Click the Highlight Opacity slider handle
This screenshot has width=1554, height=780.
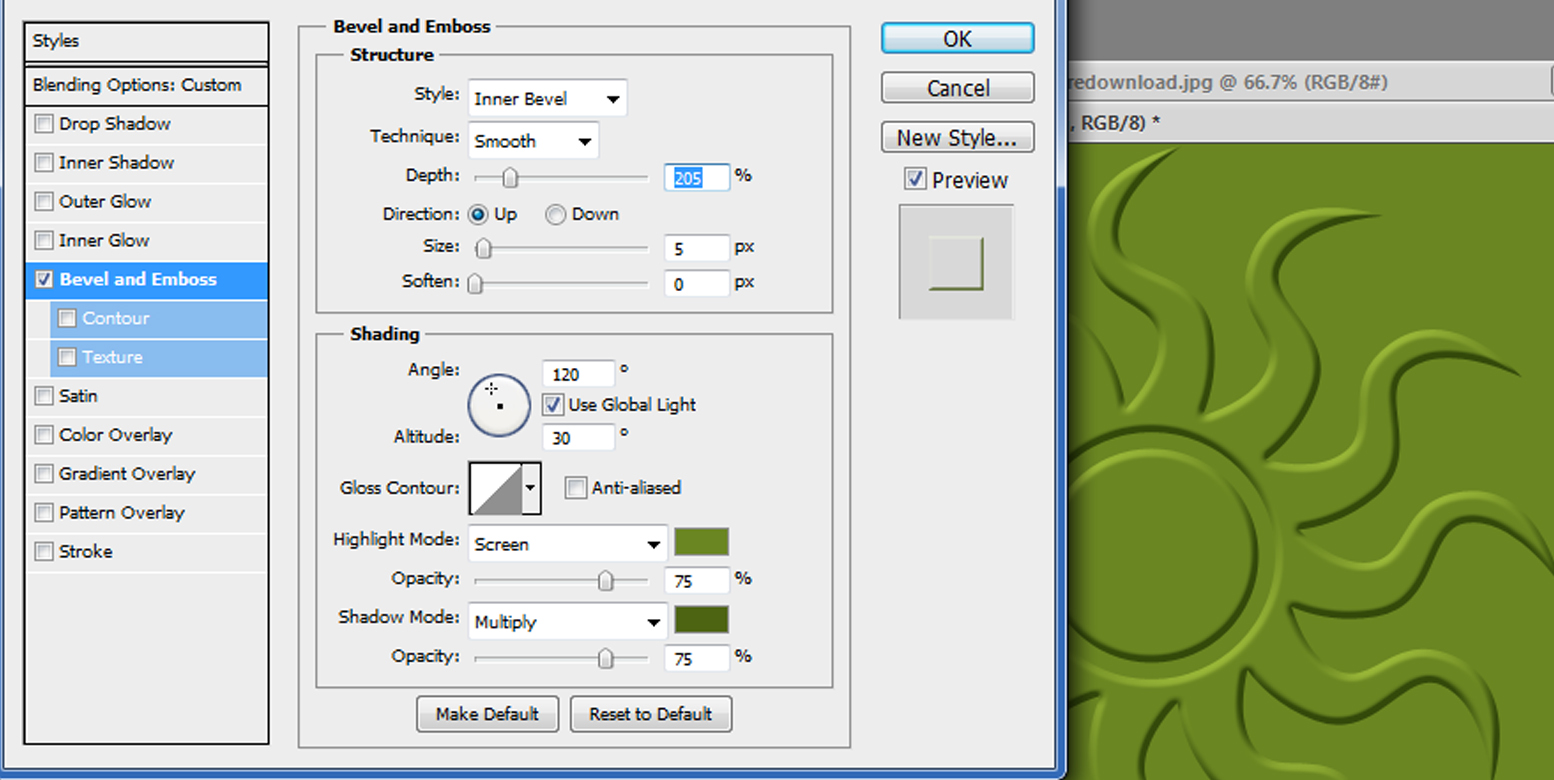point(605,581)
